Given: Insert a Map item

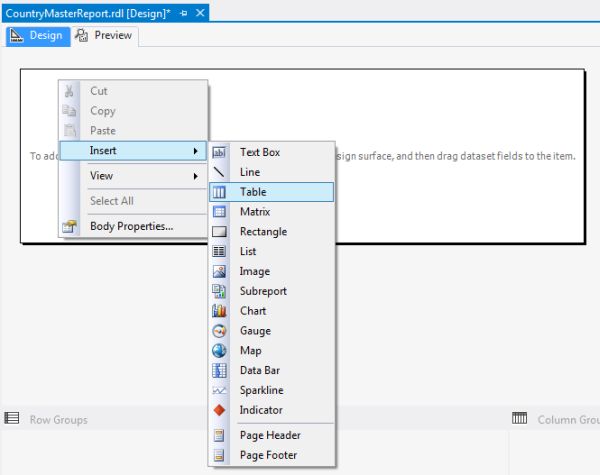Looking at the screenshot, I should (x=272, y=351).
